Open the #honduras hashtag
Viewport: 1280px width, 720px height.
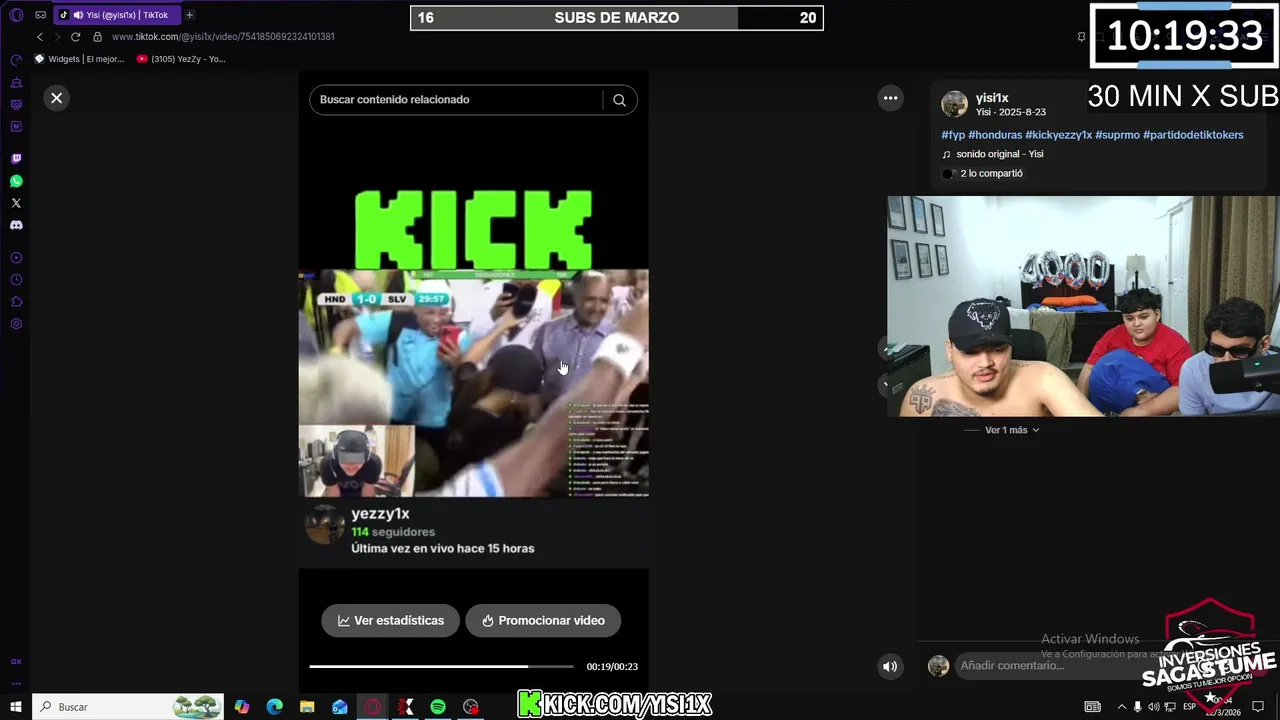pos(995,135)
